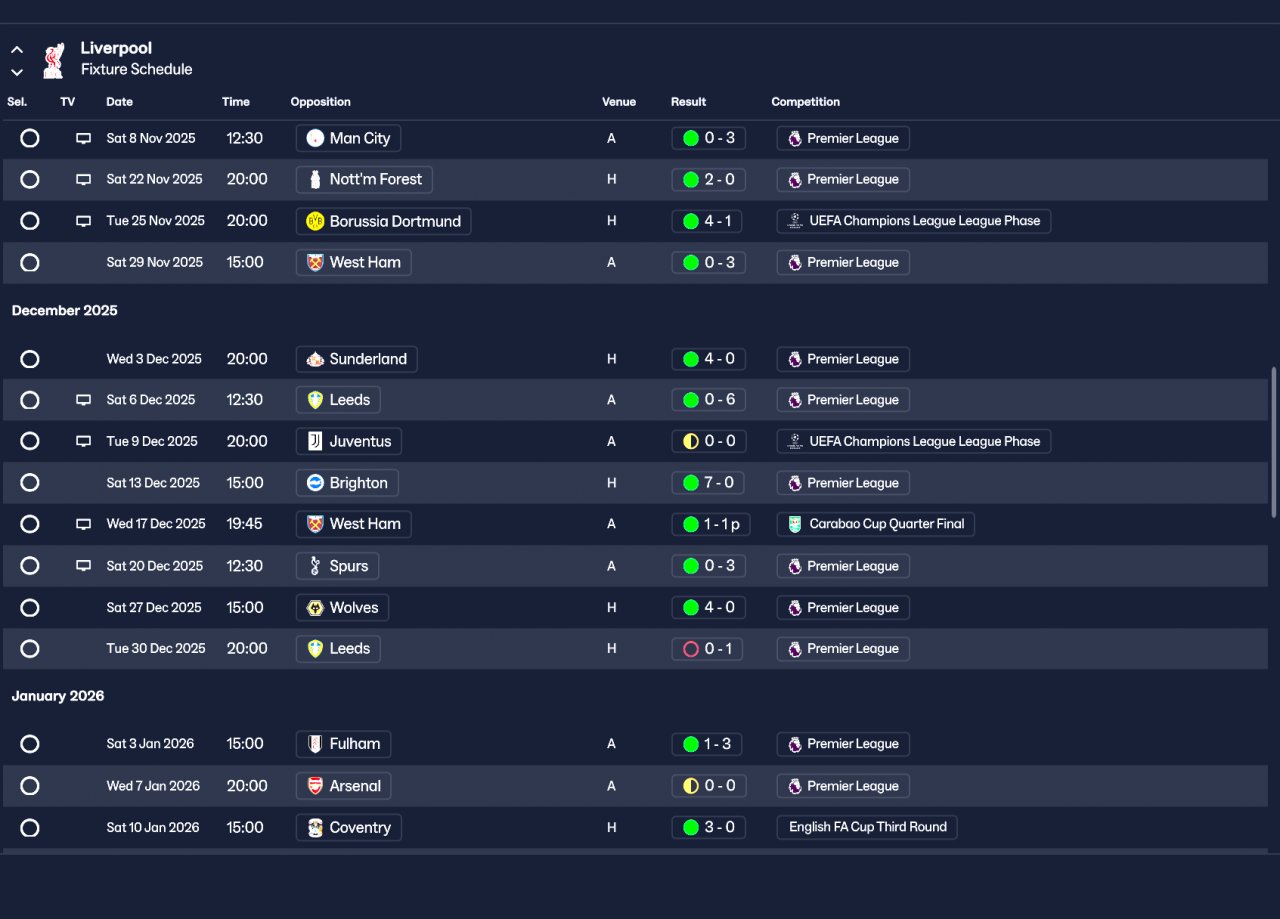Click the Liverpool club crest icon

pos(54,60)
